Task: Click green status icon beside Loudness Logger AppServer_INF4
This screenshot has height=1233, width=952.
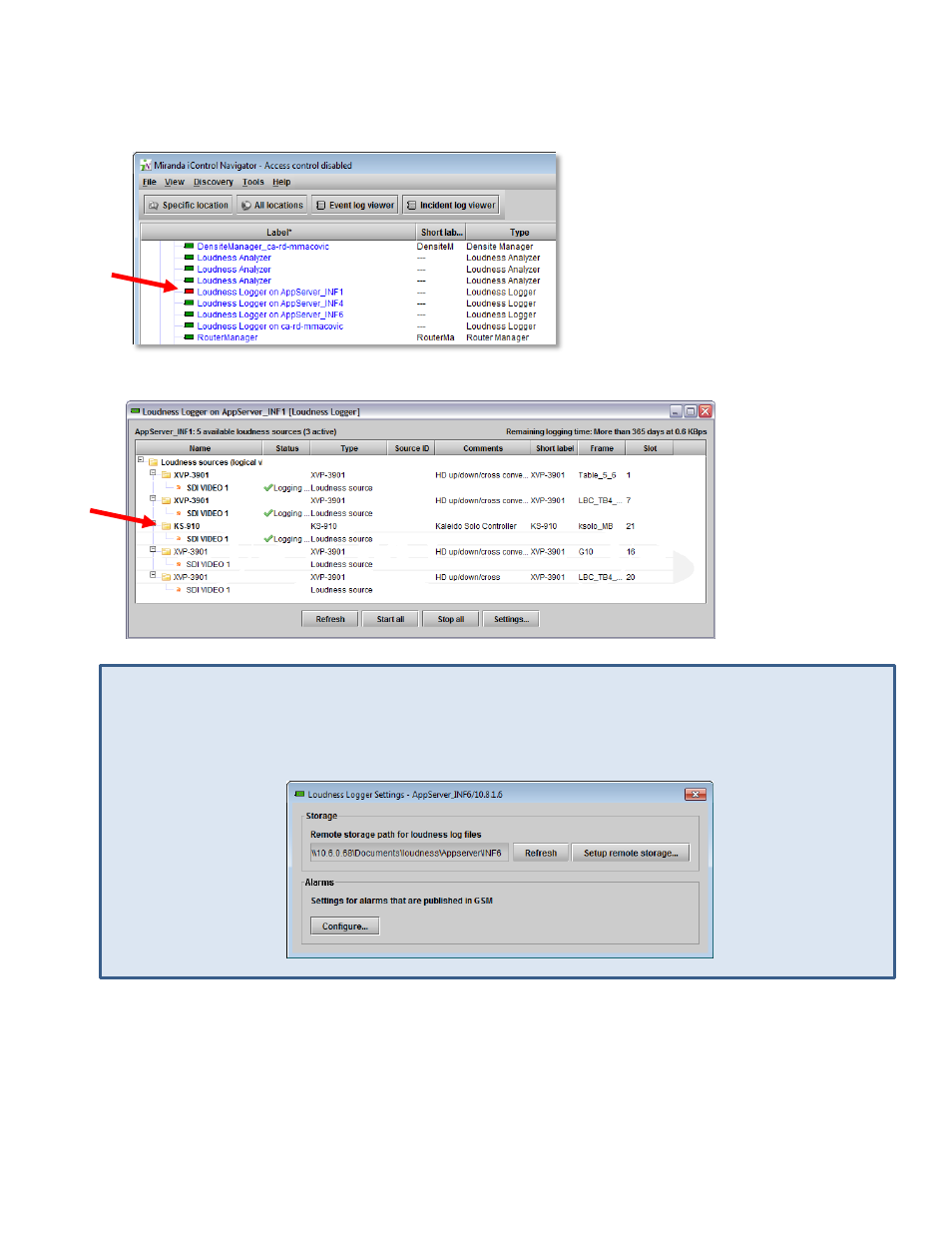Action: pos(189,303)
